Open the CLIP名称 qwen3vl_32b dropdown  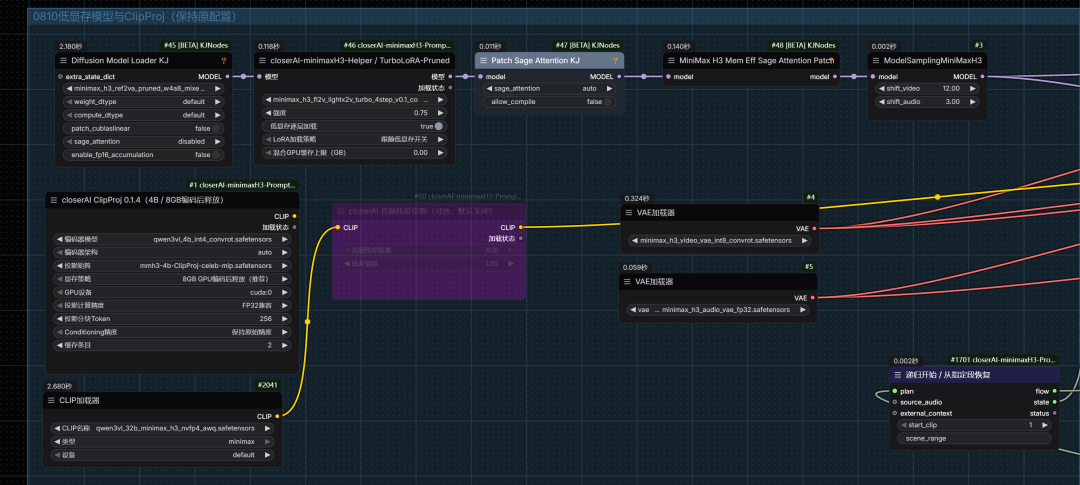(x=163, y=428)
